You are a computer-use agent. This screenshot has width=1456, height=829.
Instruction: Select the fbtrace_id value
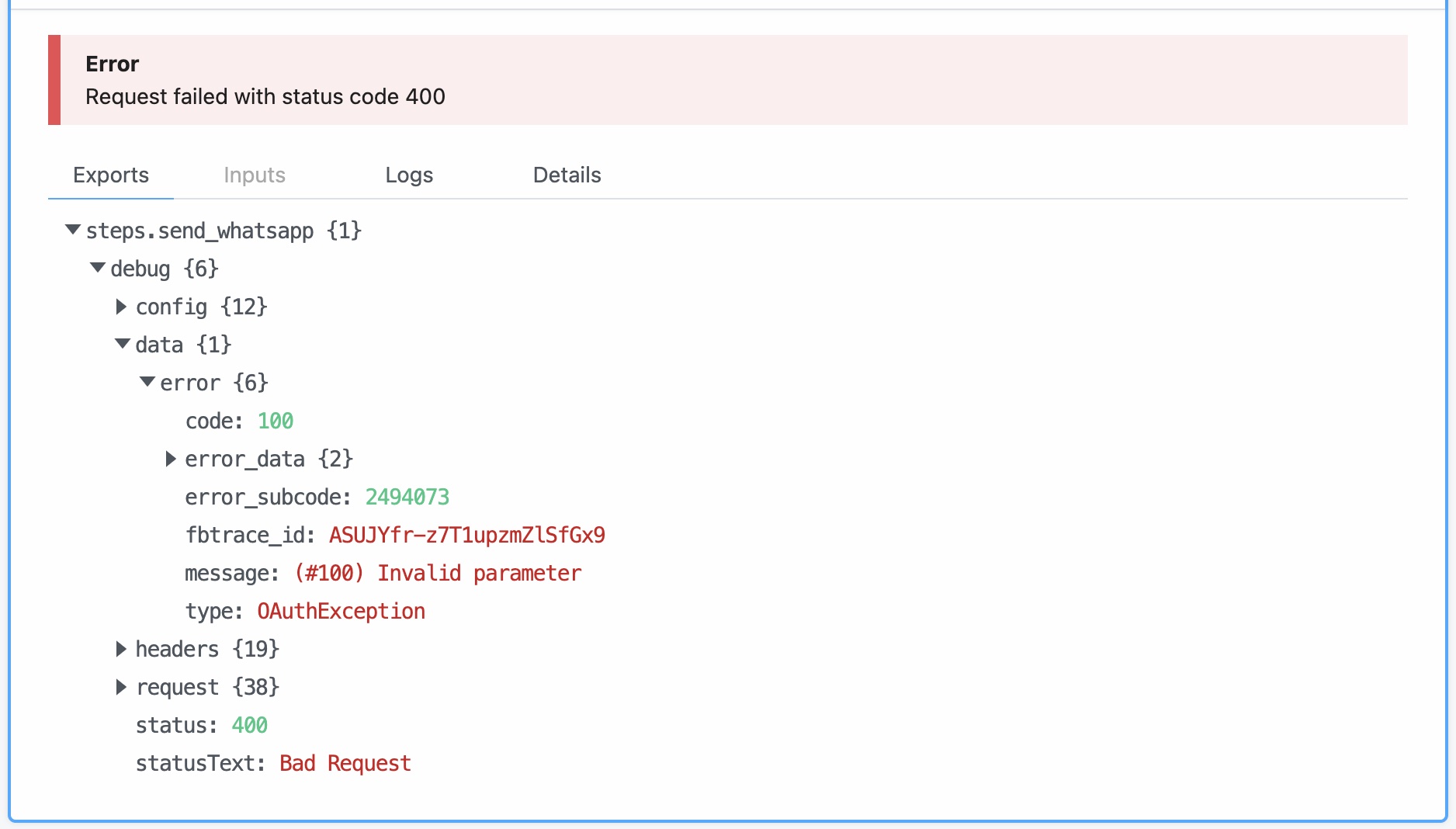point(467,535)
